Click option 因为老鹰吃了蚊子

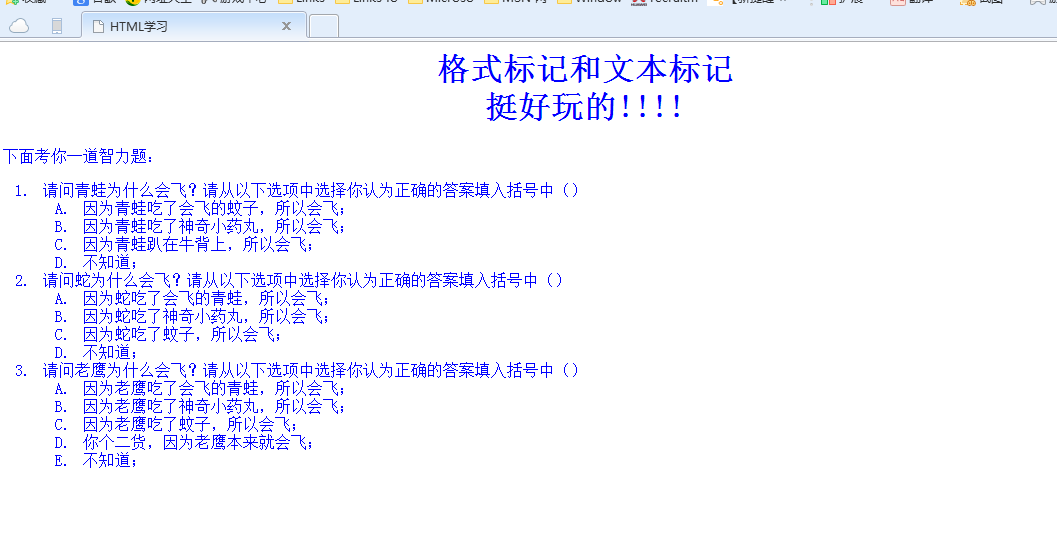190,424
